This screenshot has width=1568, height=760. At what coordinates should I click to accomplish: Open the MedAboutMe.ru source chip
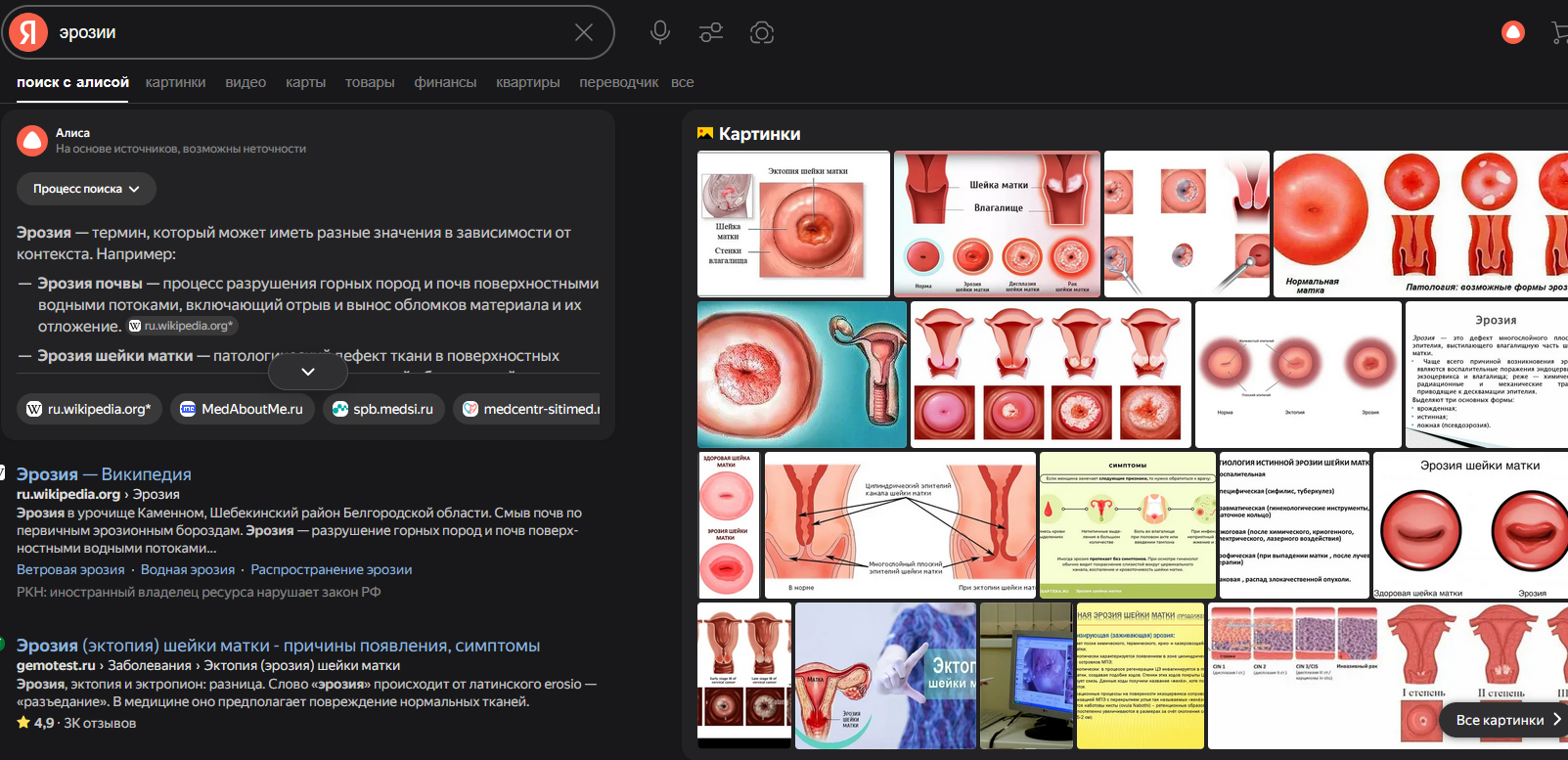[242, 409]
